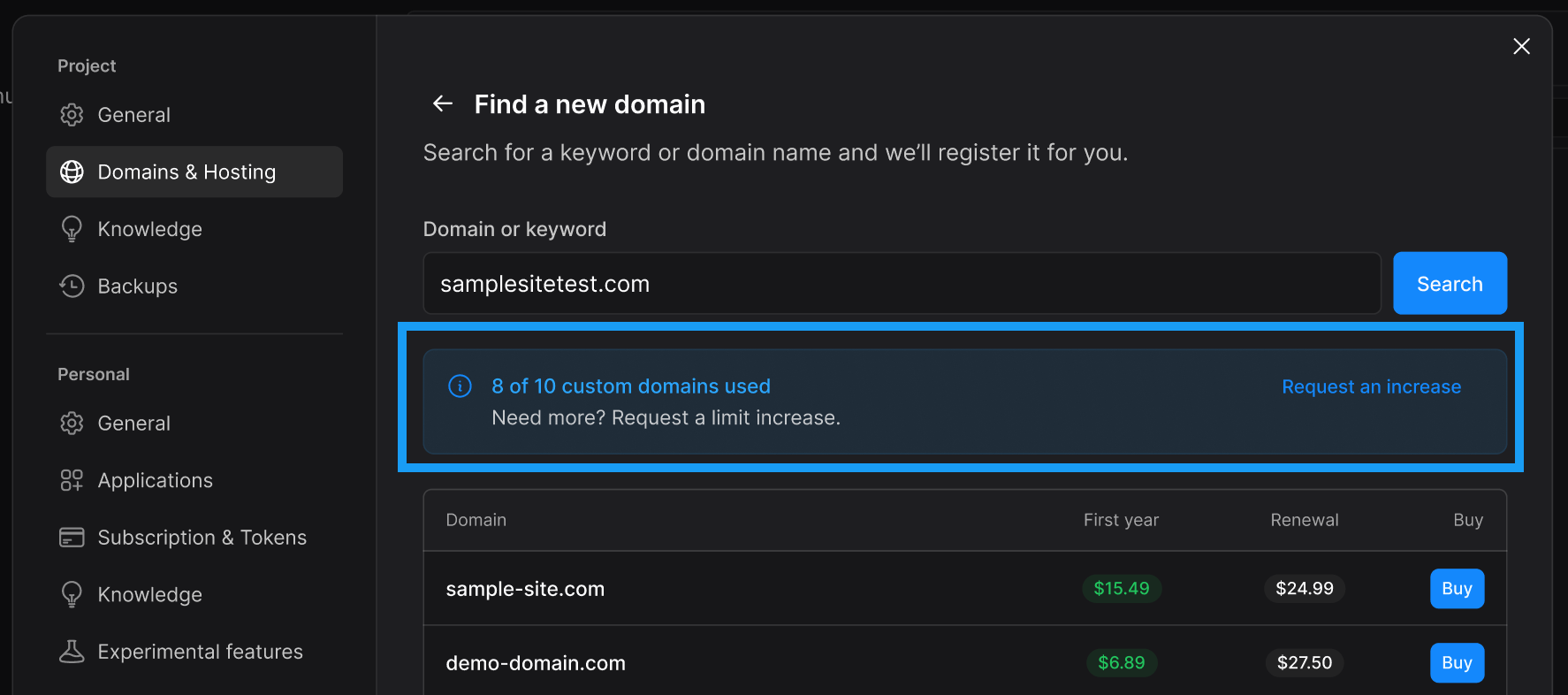Click the gear icon for Personal General

72,424
